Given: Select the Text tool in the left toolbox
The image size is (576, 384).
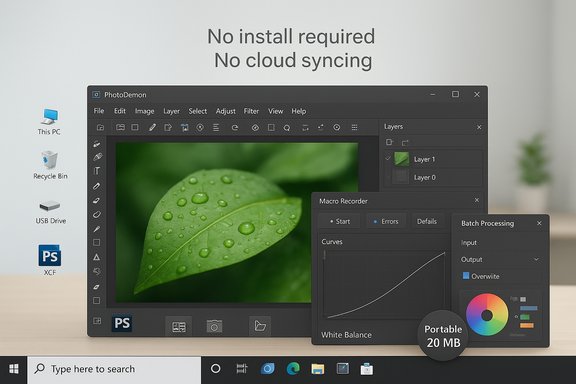Looking at the screenshot, I should pos(97,171).
